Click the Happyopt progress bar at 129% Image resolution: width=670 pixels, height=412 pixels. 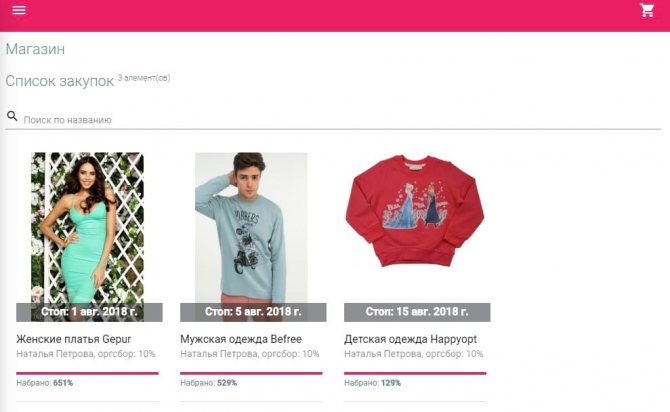click(415, 373)
